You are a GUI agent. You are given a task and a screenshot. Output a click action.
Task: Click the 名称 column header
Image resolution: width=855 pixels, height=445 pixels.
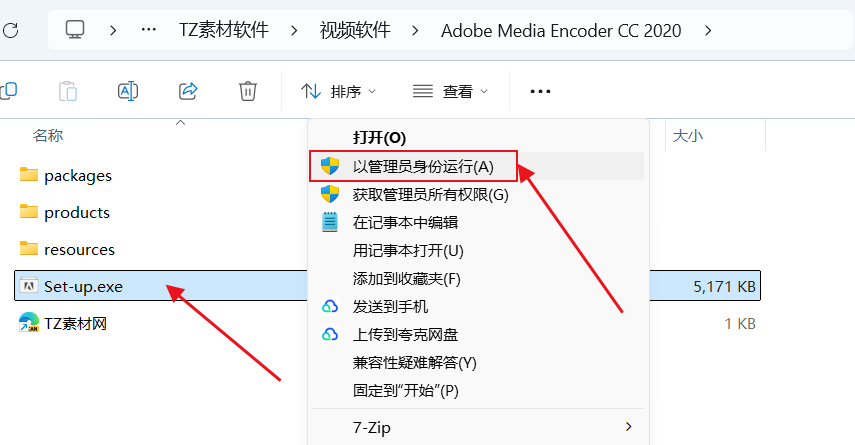tap(48, 135)
